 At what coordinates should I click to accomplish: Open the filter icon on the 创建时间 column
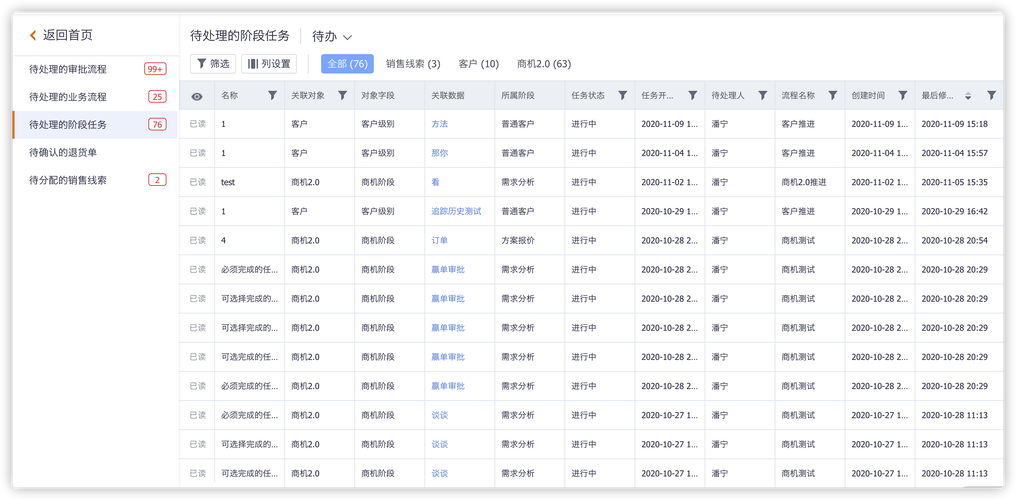(903, 95)
